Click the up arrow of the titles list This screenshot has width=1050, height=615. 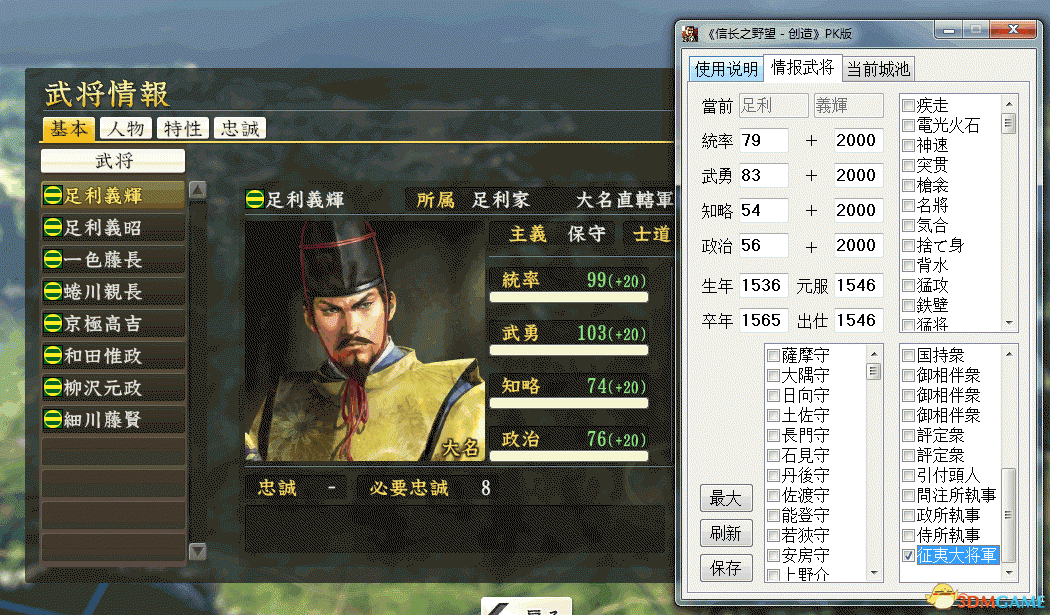(1008, 354)
